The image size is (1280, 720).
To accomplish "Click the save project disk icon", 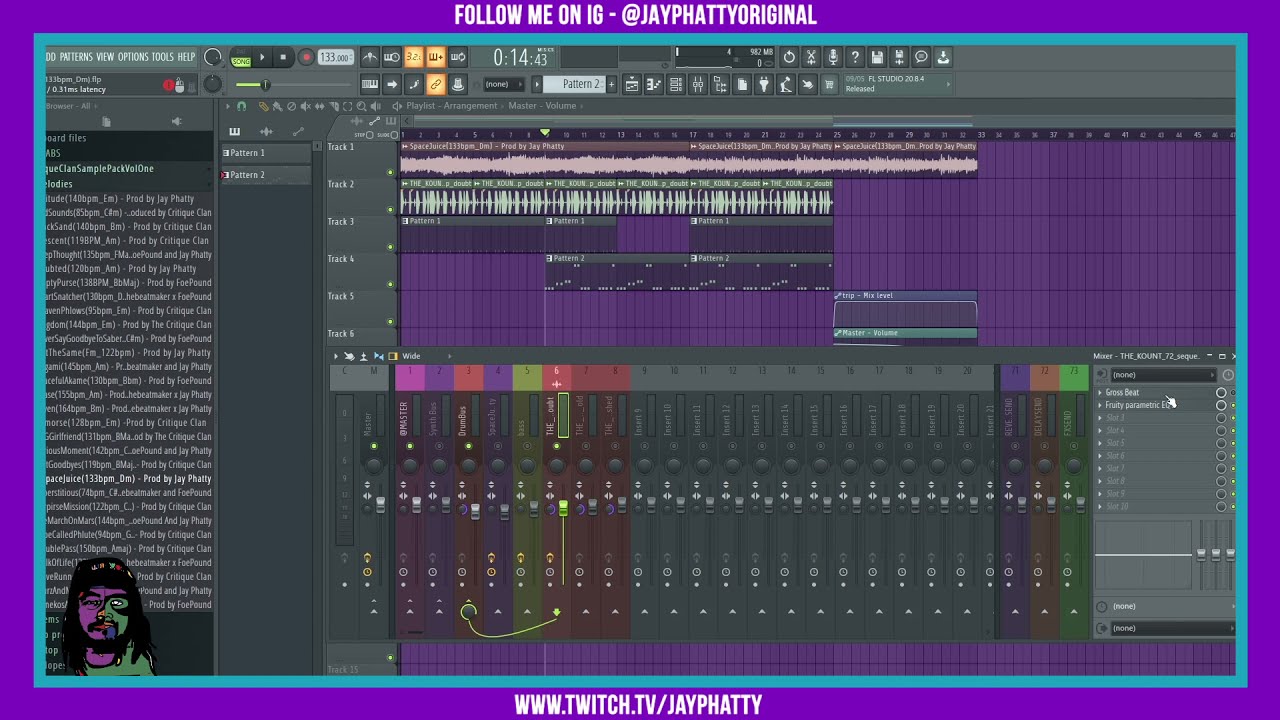I will (x=877, y=58).
